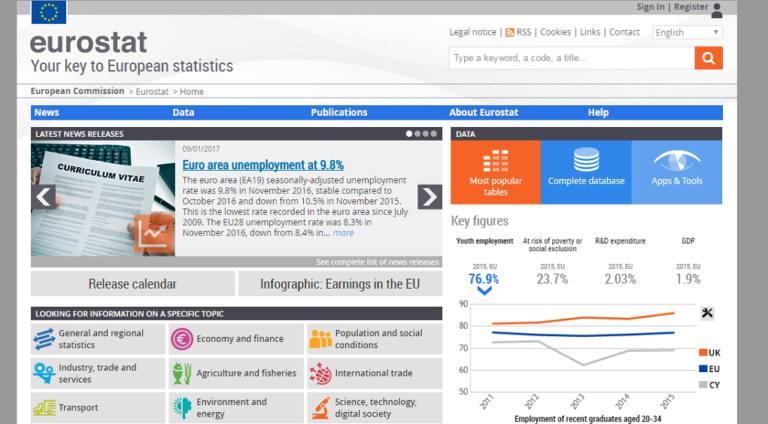Click Transport truck icon

tap(44, 407)
